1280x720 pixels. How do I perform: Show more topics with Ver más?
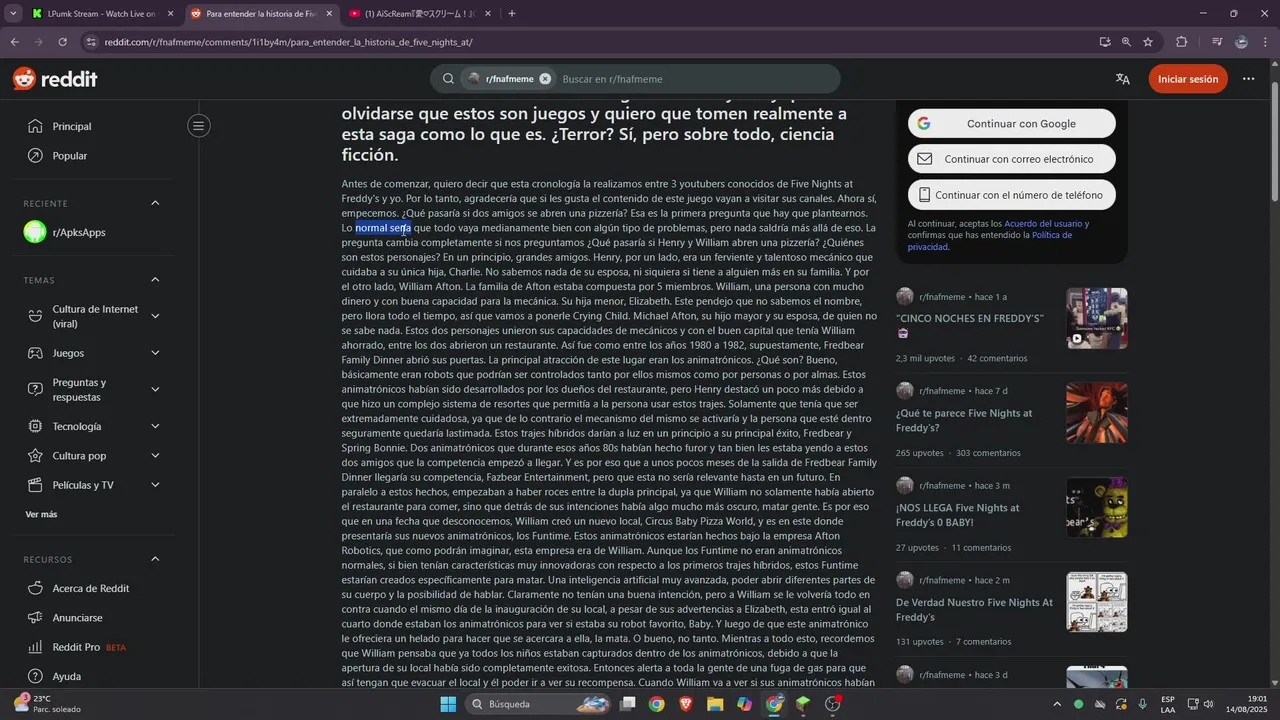click(x=41, y=514)
